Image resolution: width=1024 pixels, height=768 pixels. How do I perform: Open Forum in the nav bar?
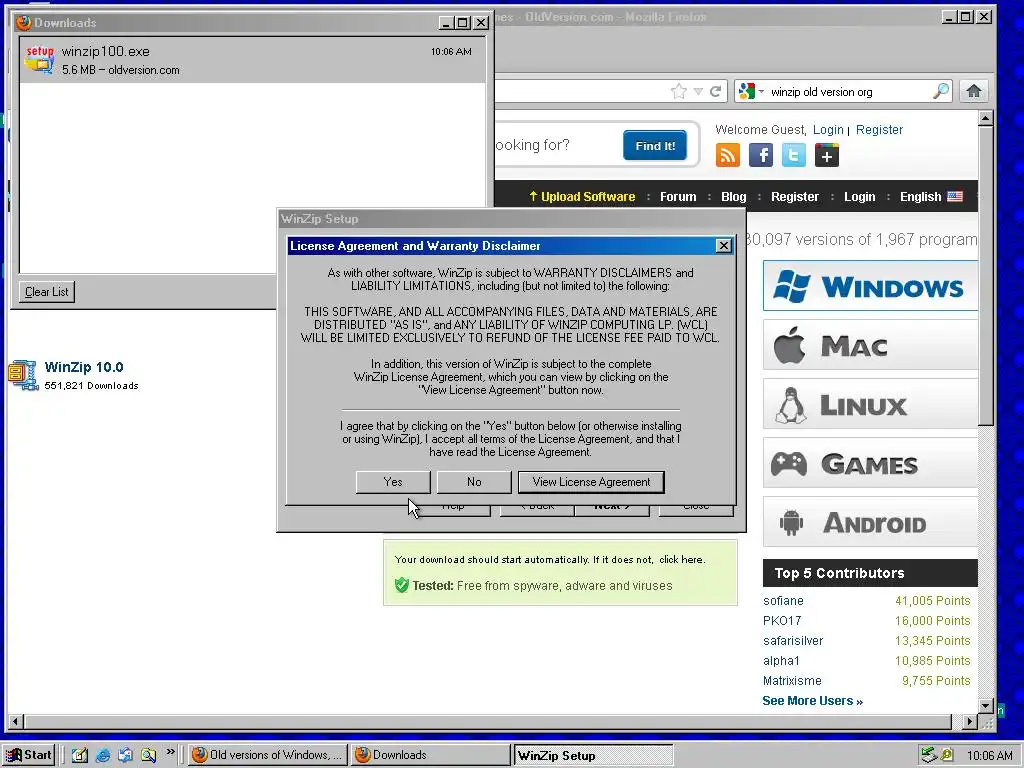coord(678,197)
